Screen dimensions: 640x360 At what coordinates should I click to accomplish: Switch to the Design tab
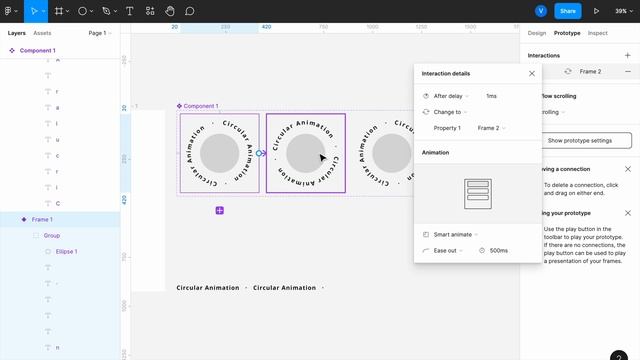click(536, 33)
